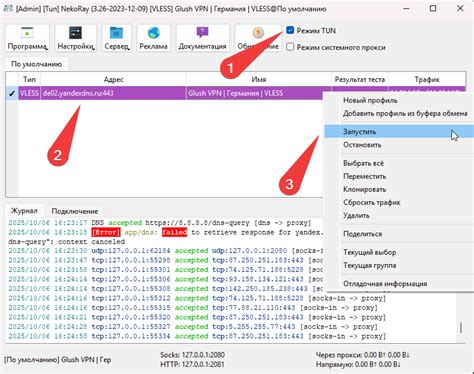Click the HTTP: 127.0.0.1:2081 status text
Screen dimensions: 474x374
(x=192, y=364)
